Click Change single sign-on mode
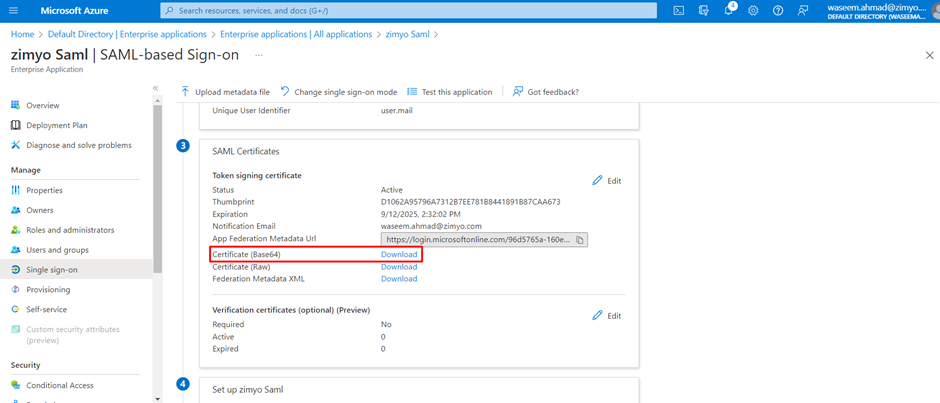Viewport: 940px width, 403px height. click(338, 92)
